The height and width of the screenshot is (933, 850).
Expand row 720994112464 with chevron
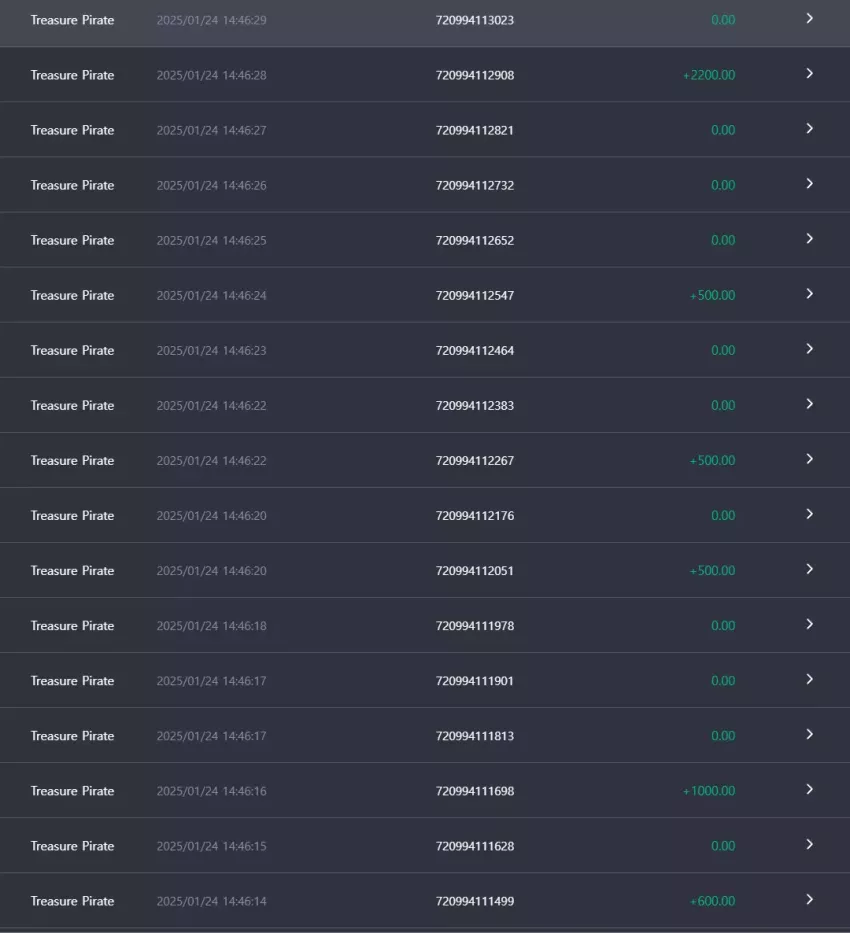click(x=810, y=349)
